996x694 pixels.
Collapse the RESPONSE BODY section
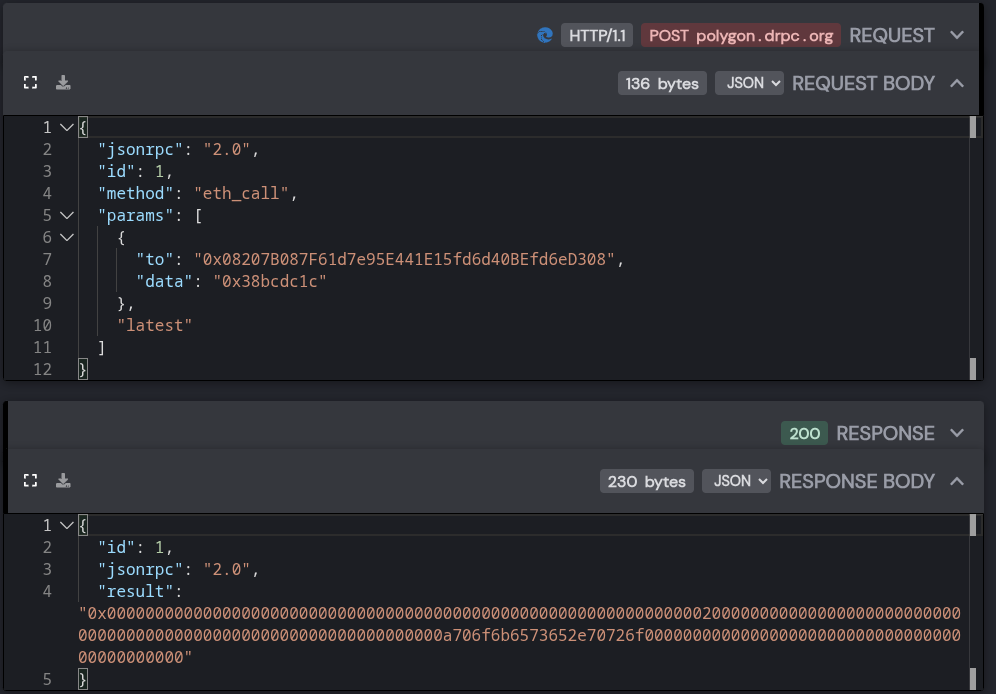tap(957, 481)
